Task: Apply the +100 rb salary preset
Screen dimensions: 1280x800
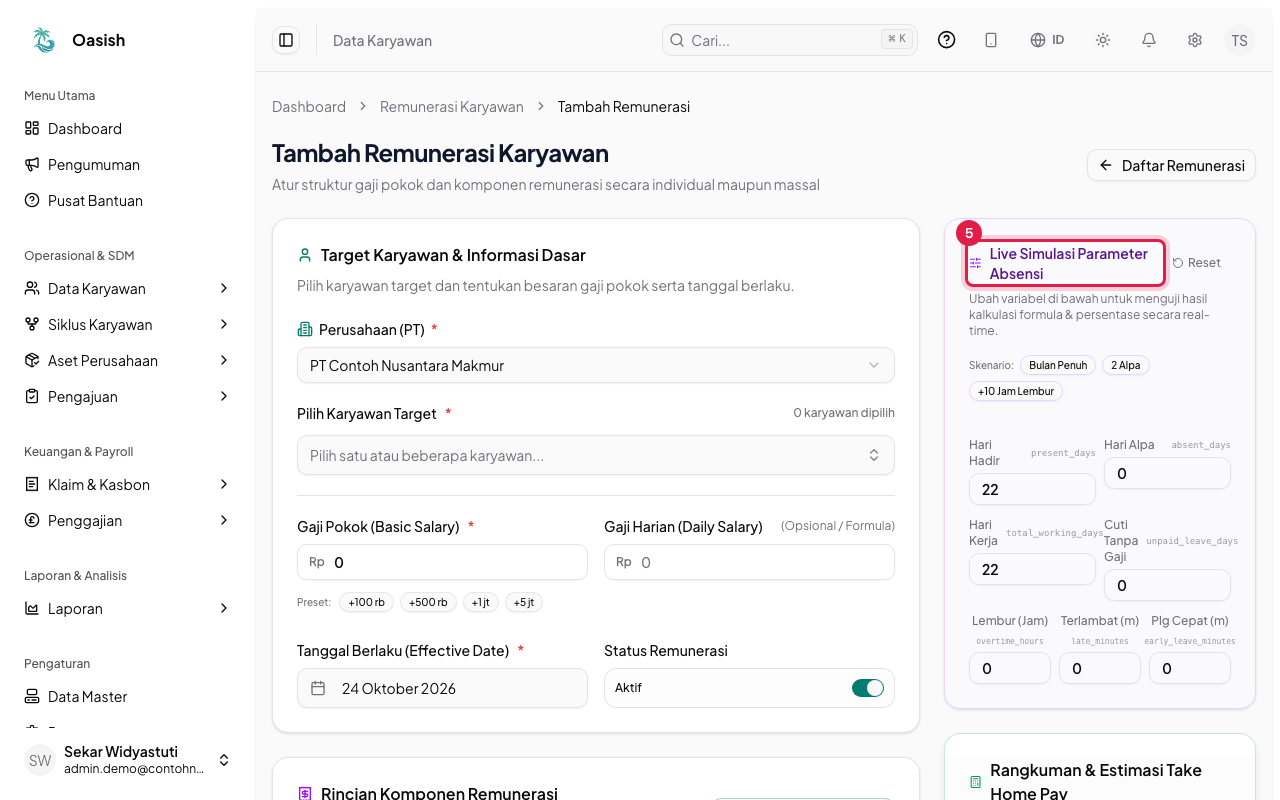Action: pyautogui.click(x=366, y=602)
